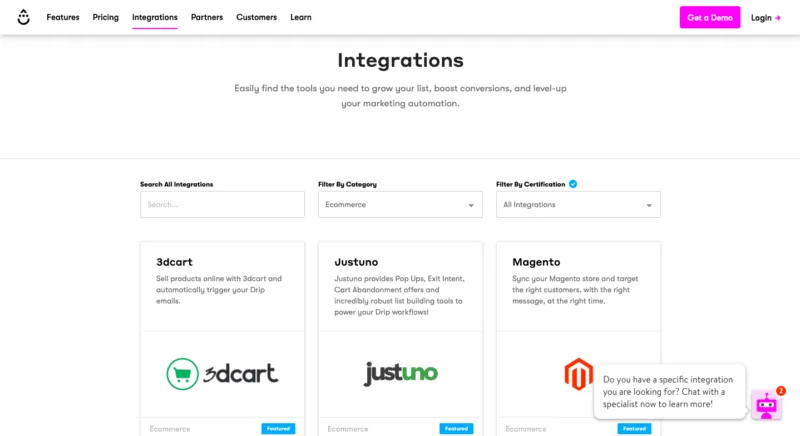Click the 3dcart description text
The height and width of the screenshot is (436, 800).
click(219, 290)
